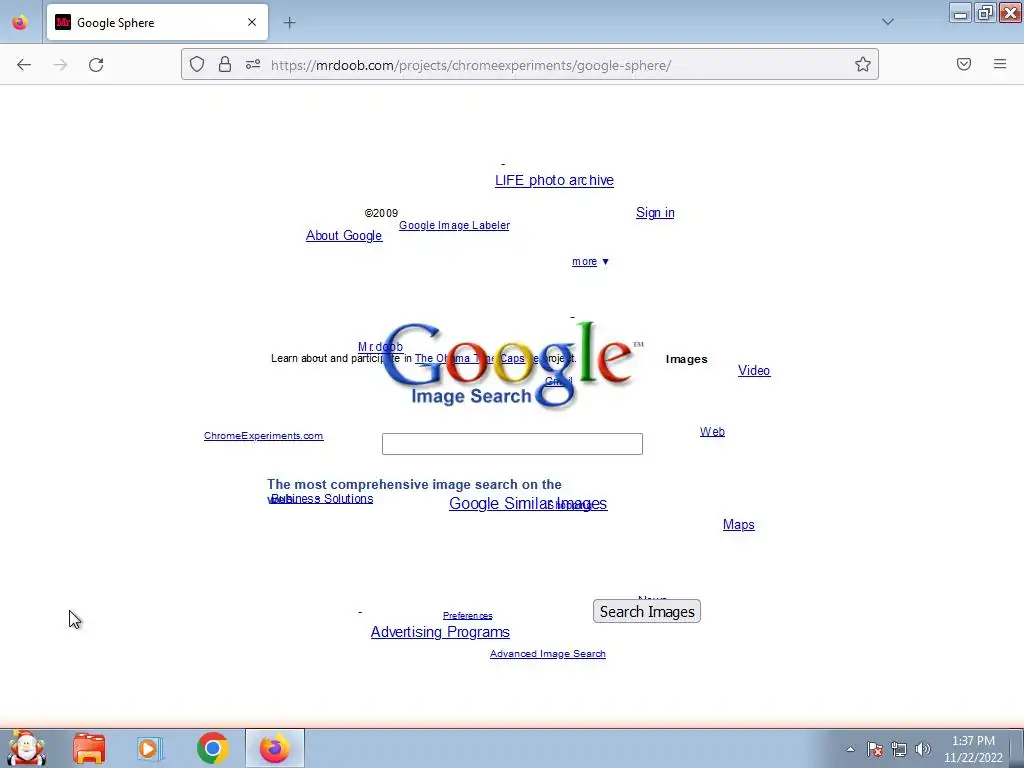Image resolution: width=1024 pixels, height=768 pixels.
Task: Open the Preferences link
Action: click(x=468, y=615)
